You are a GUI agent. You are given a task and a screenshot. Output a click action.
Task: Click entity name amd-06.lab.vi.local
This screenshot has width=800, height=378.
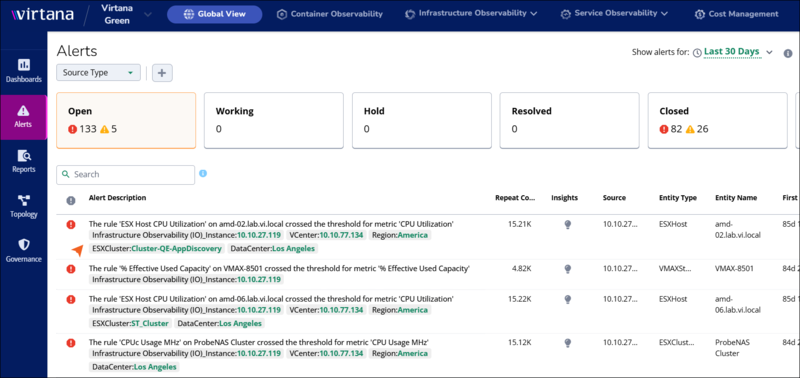tap(738, 304)
